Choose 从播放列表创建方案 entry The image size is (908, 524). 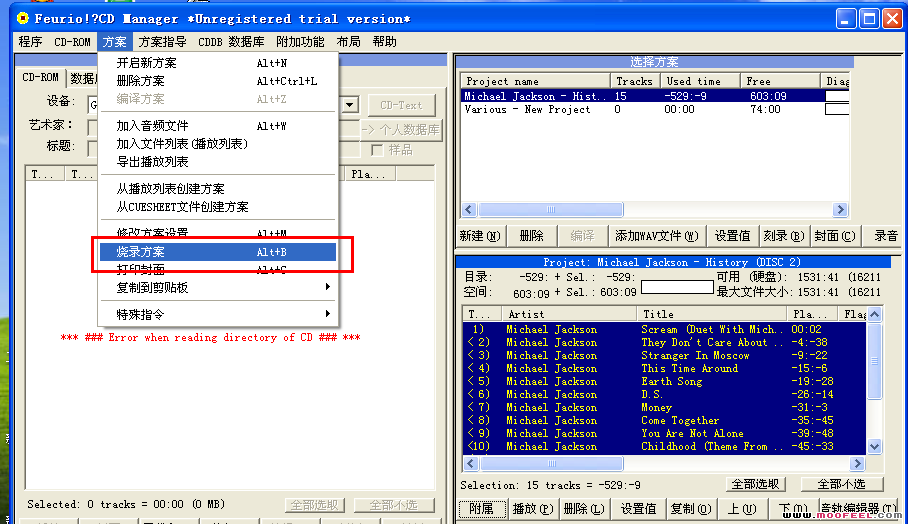point(218,189)
